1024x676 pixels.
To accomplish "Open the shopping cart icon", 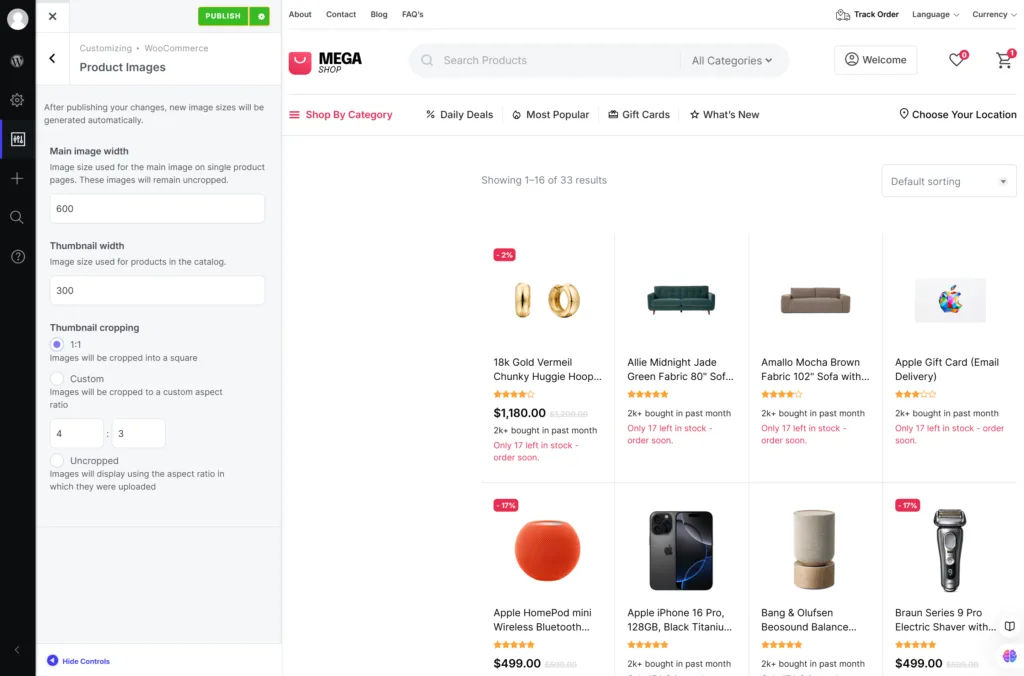I will [1005, 59].
